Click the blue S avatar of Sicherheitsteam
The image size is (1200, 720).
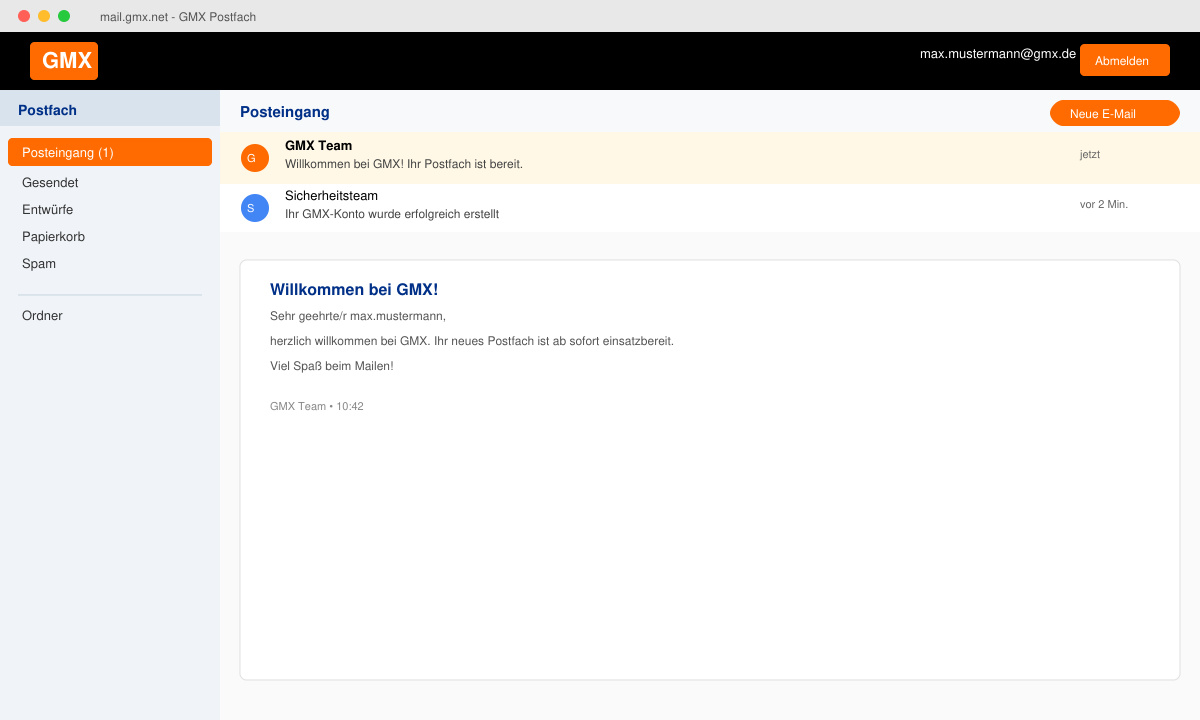(x=255, y=208)
